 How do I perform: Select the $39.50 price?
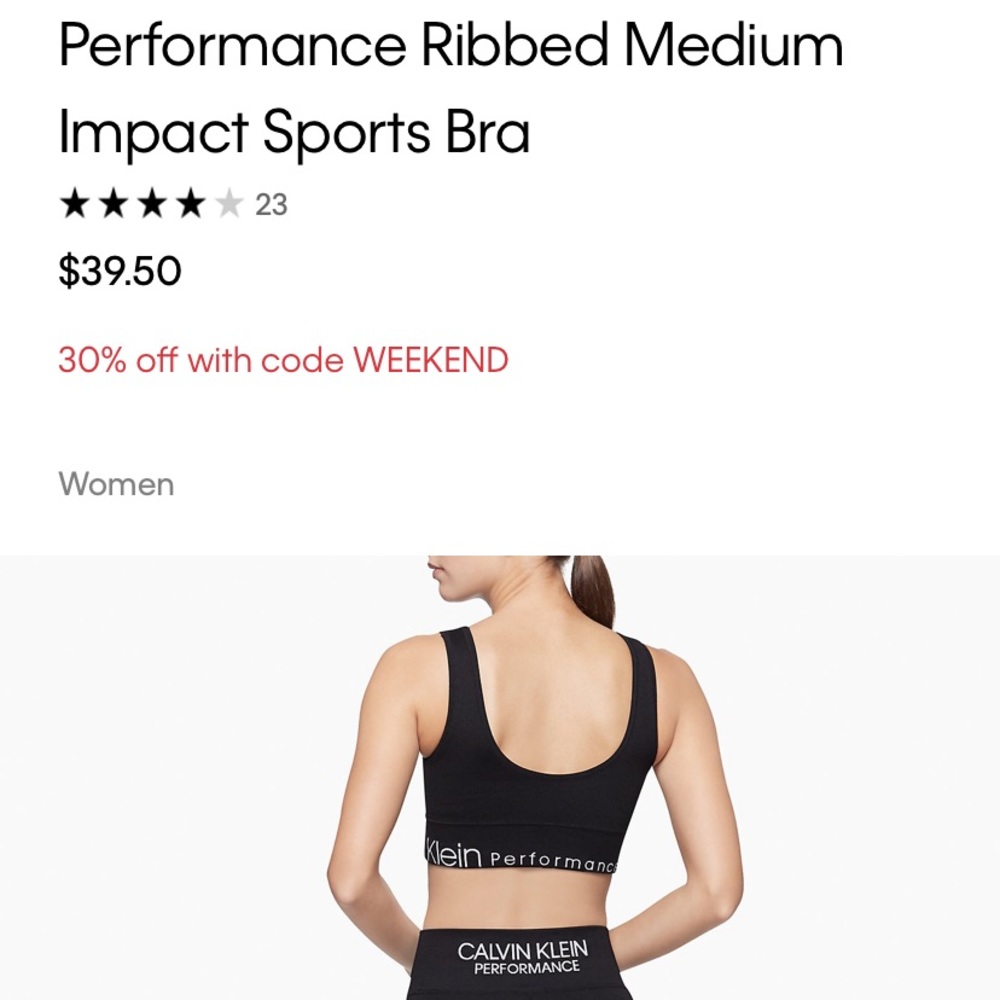(x=120, y=270)
